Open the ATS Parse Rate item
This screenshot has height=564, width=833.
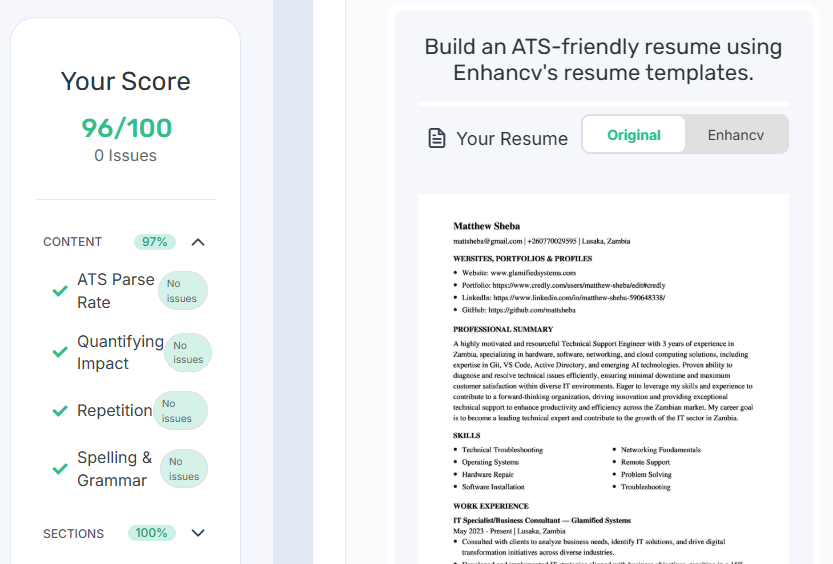[x=116, y=290]
